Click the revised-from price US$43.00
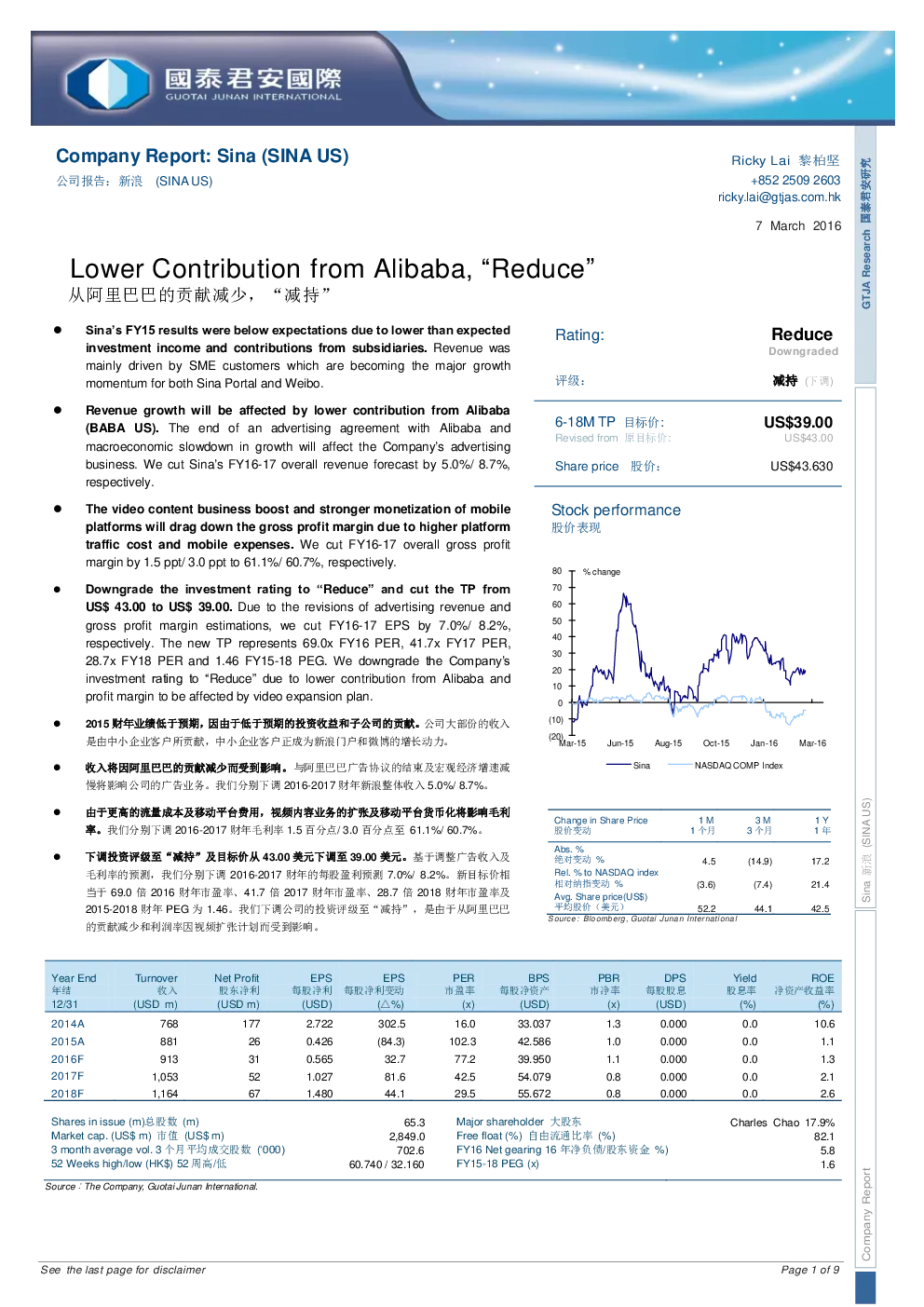The height and width of the screenshot is (1307, 924). point(808,438)
